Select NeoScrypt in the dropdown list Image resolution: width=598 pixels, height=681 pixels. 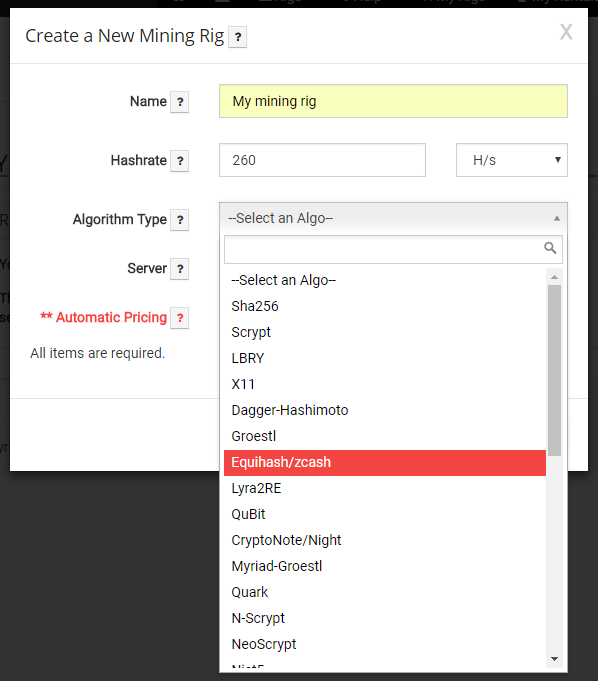click(x=385, y=645)
